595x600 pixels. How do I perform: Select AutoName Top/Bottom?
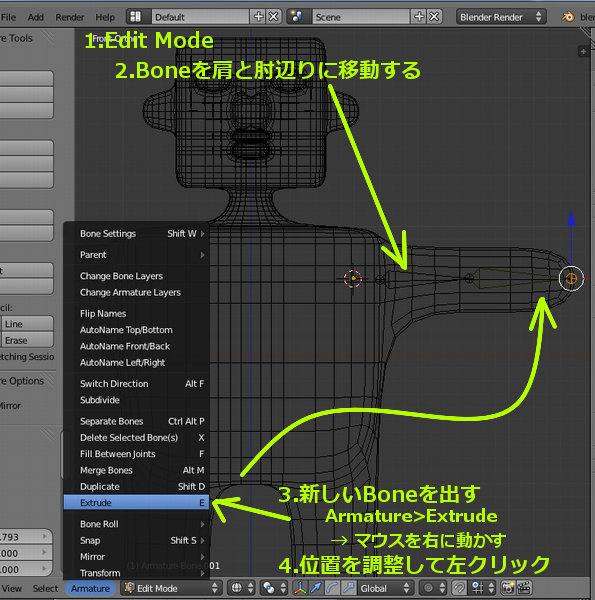click(137, 330)
